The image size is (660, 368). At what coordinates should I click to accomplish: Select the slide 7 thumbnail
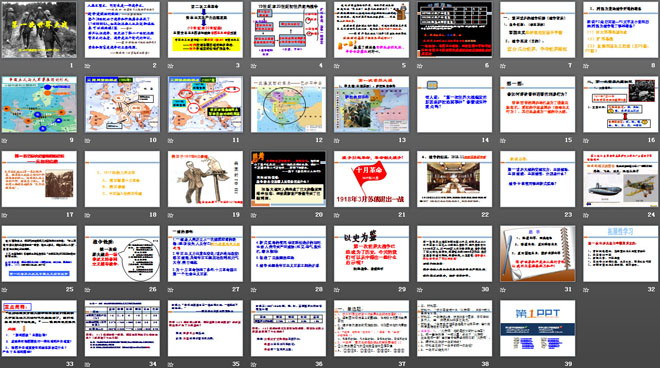click(538, 30)
